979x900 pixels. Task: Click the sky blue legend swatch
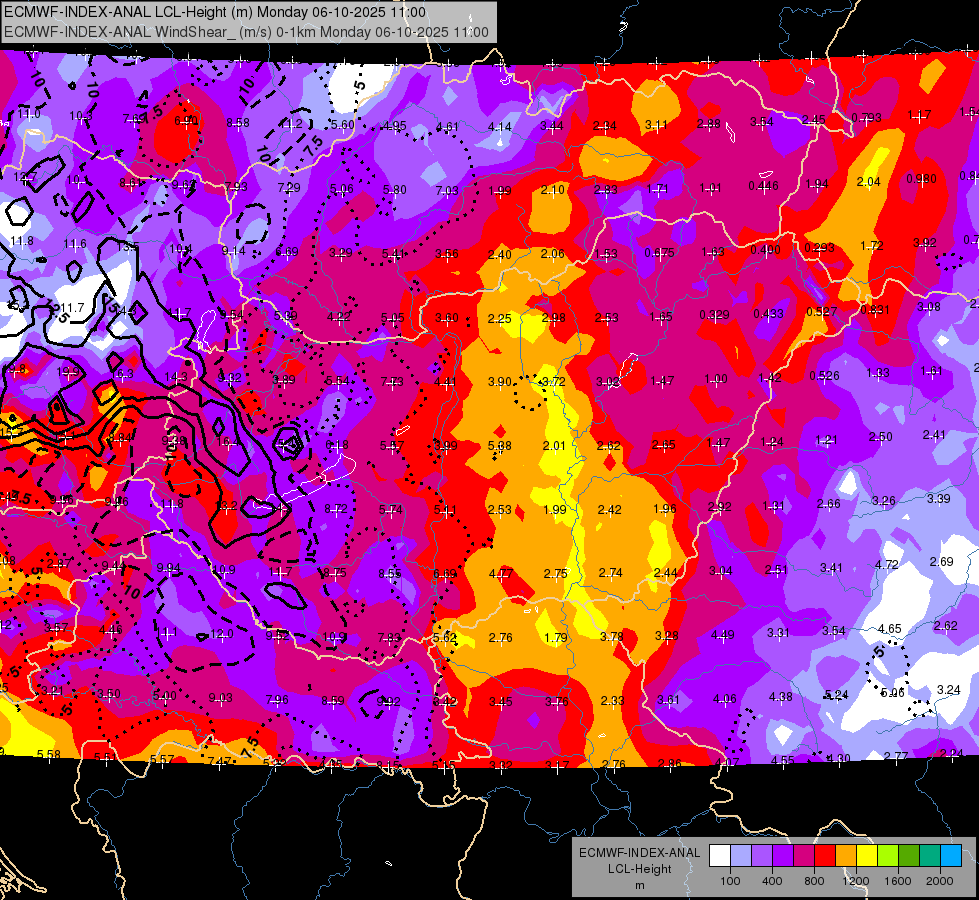[951, 856]
